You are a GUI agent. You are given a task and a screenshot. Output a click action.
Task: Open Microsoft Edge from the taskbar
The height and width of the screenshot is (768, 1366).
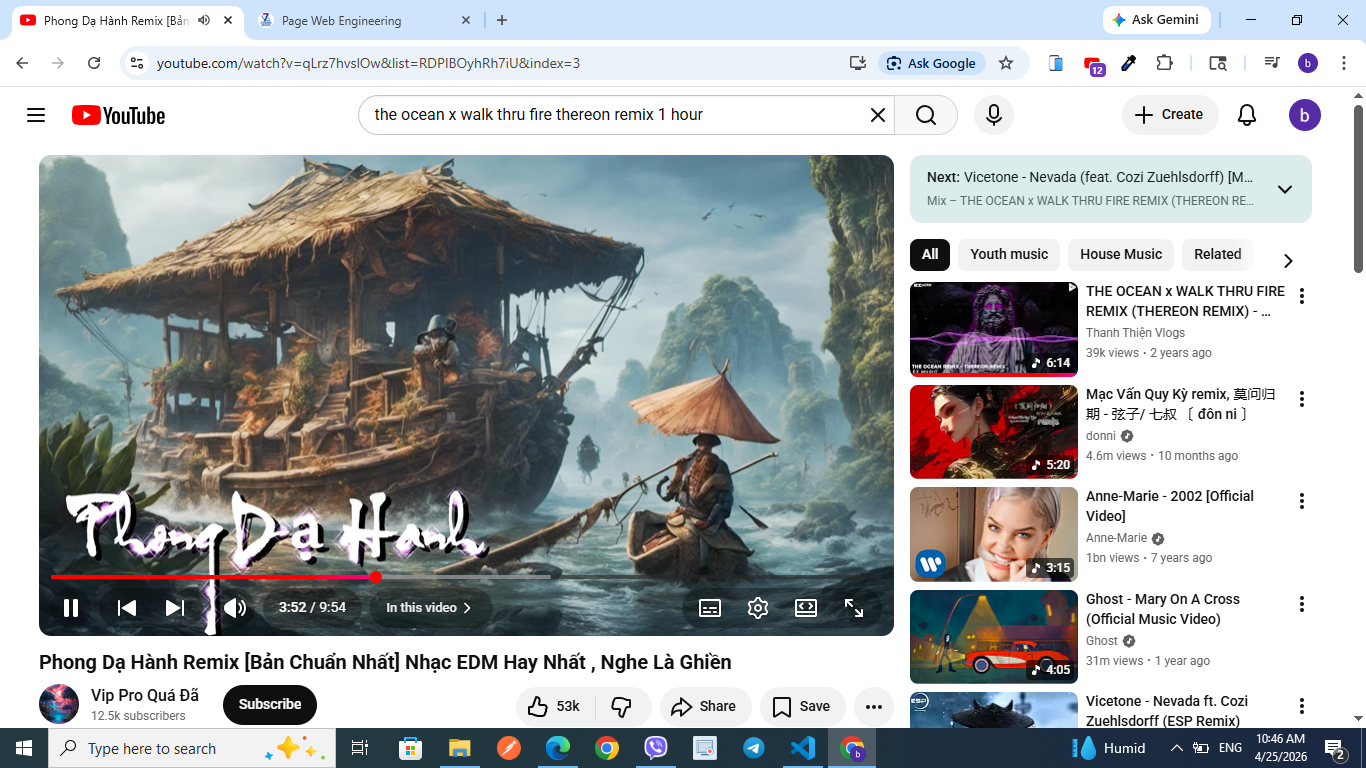[558, 748]
